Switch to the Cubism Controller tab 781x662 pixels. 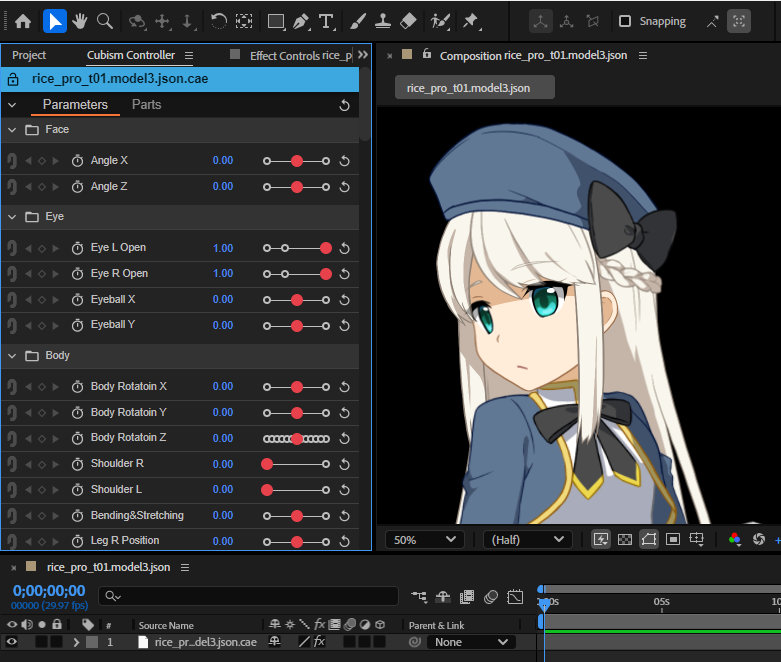tap(131, 55)
